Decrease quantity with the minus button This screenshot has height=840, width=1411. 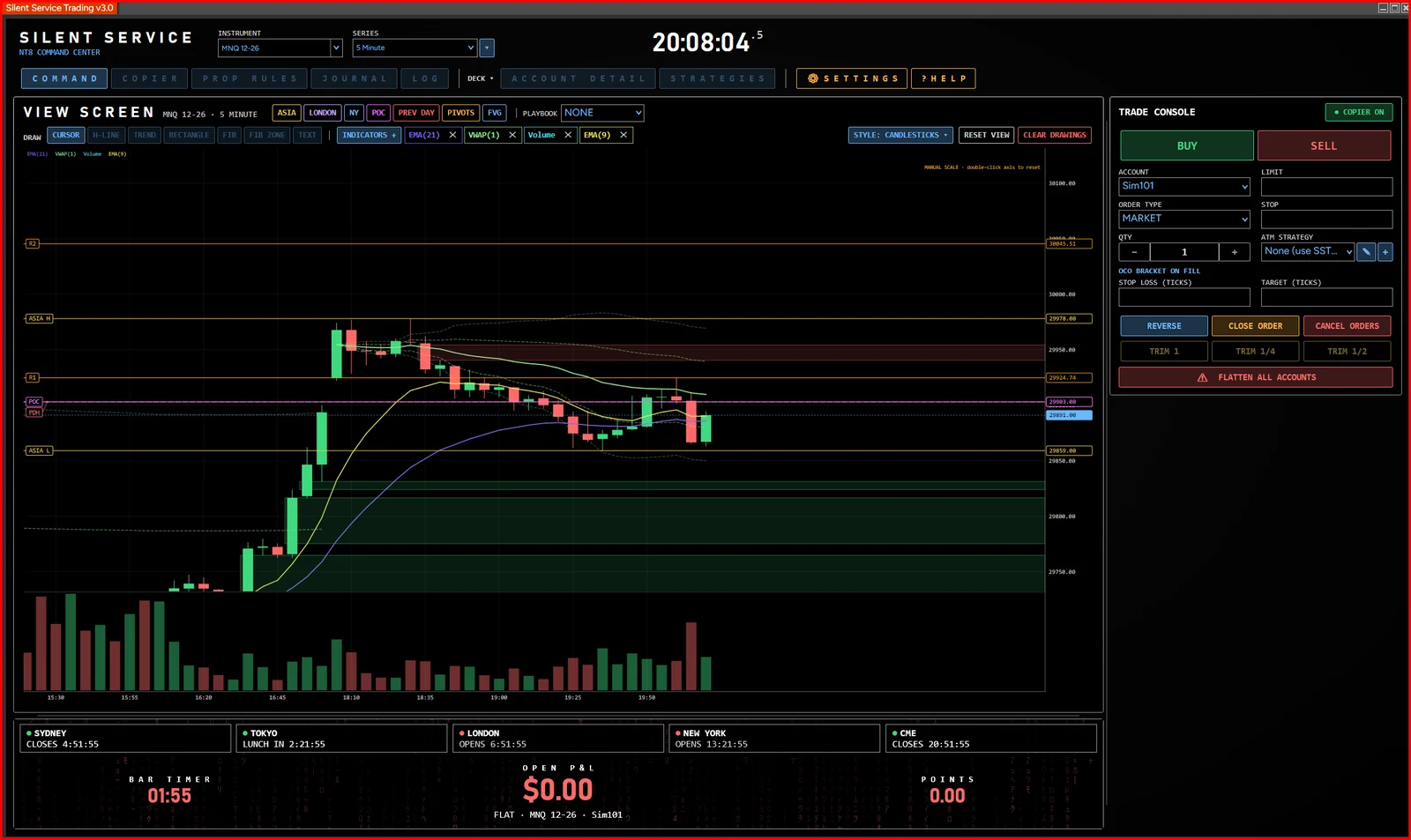point(1134,252)
